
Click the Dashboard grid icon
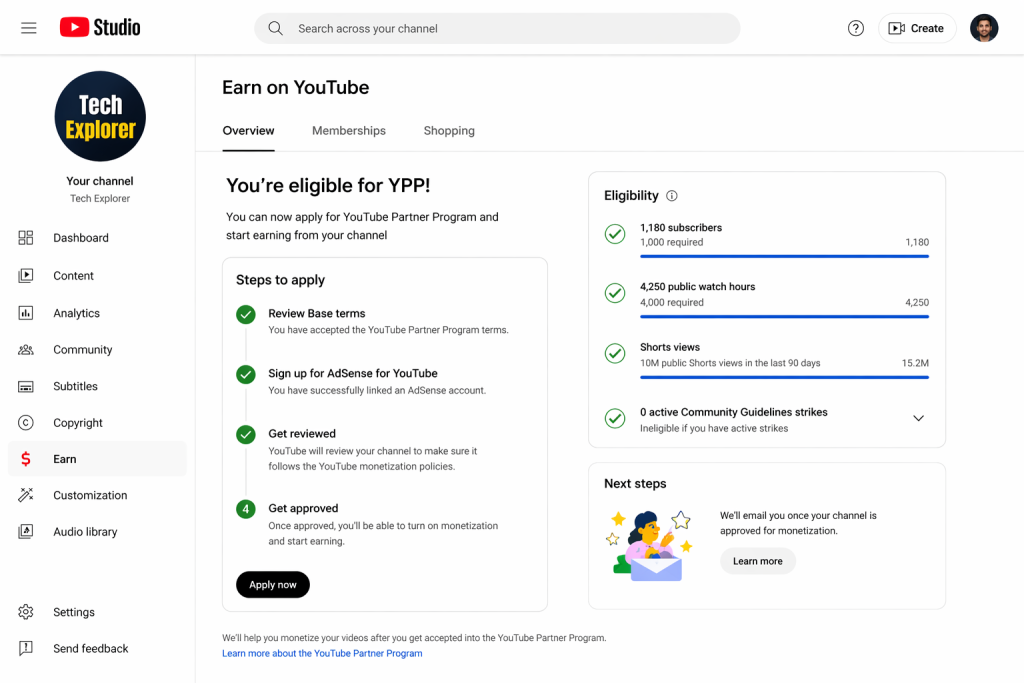(x=25, y=238)
